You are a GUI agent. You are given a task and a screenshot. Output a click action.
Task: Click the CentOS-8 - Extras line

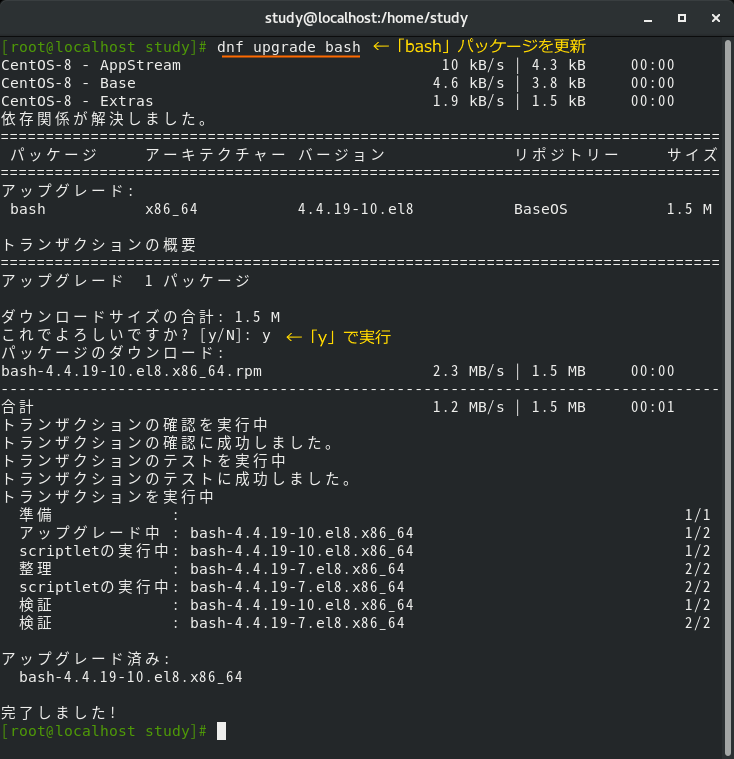(338, 101)
